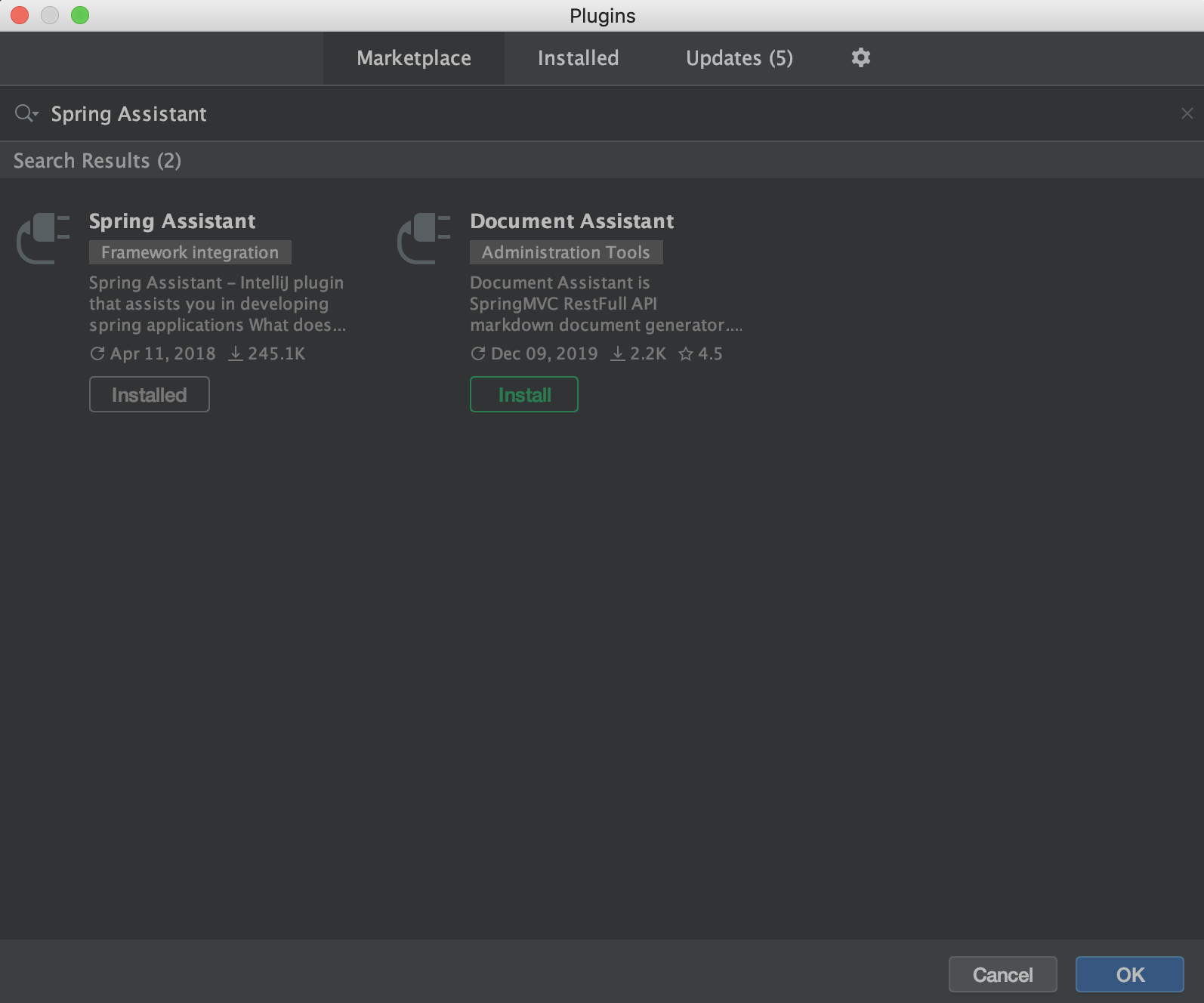Open the plugin settings gear icon

tap(861, 57)
